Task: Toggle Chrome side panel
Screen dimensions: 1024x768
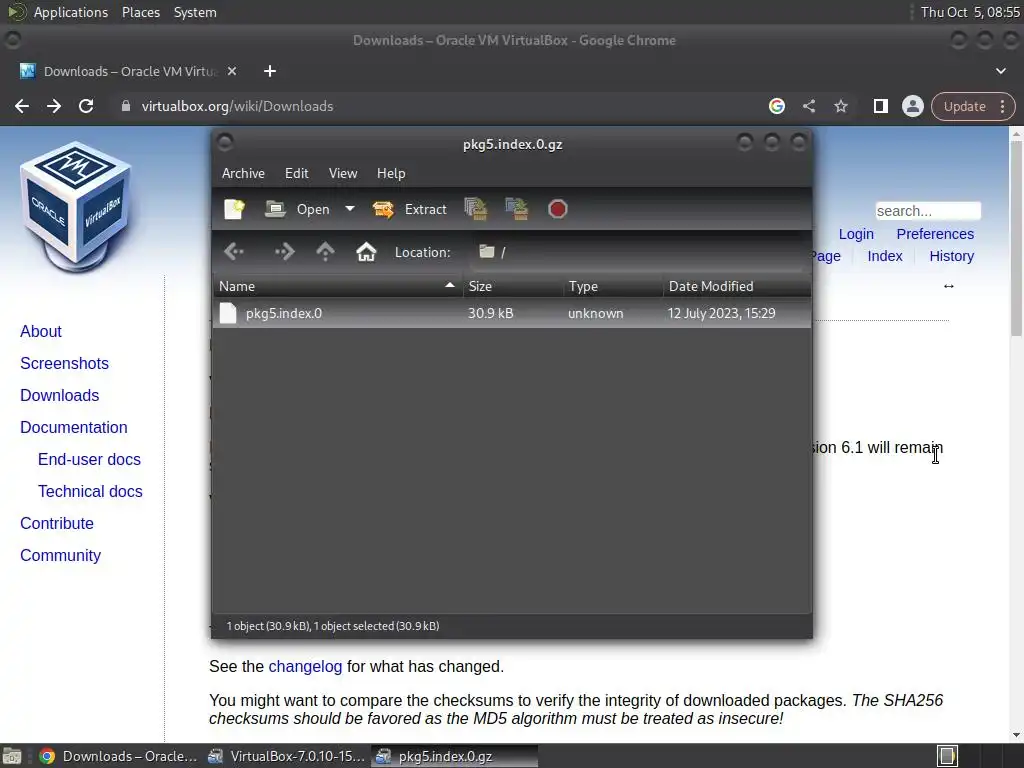Action: [x=880, y=106]
